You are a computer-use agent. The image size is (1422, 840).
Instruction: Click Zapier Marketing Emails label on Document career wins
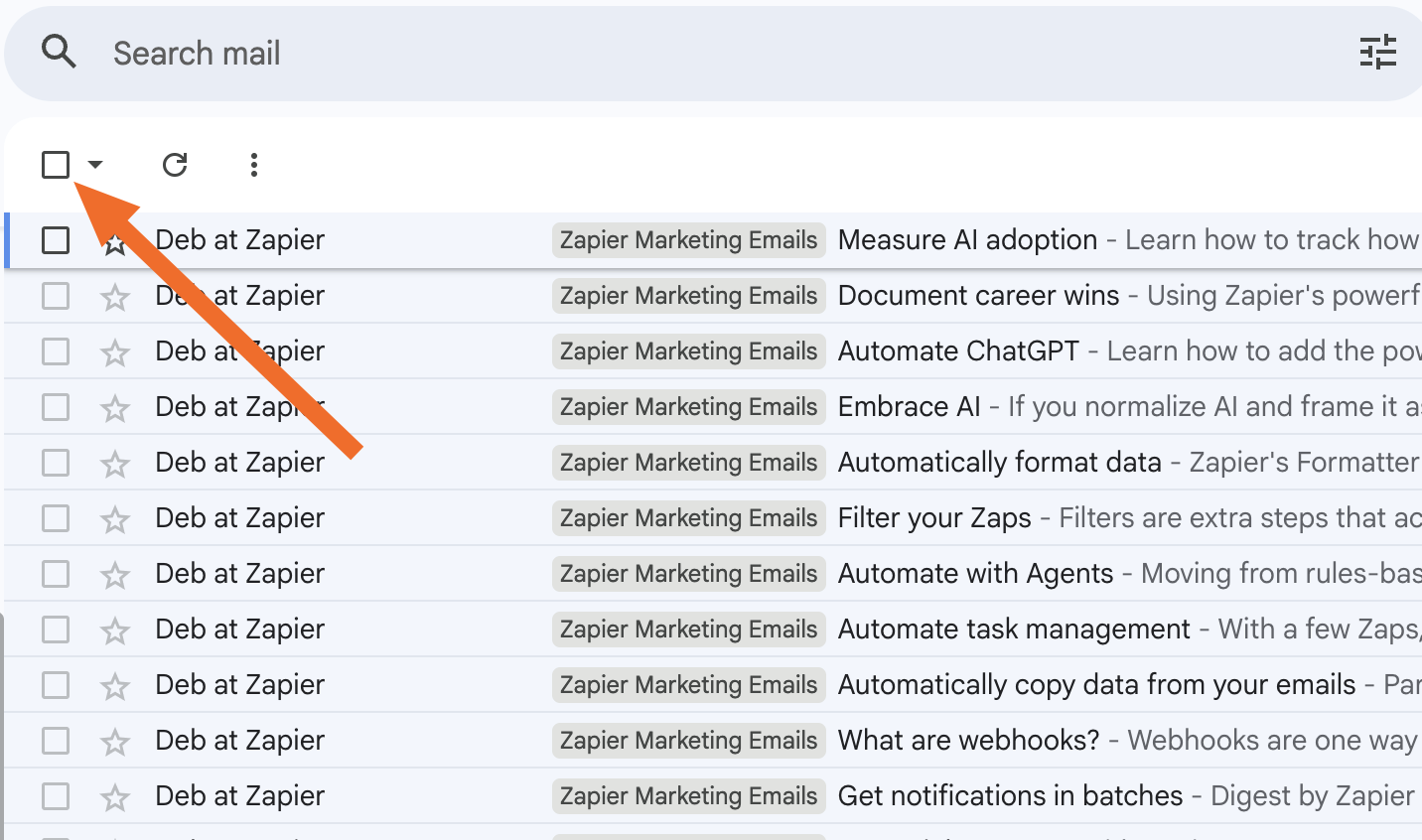tap(689, 296)
